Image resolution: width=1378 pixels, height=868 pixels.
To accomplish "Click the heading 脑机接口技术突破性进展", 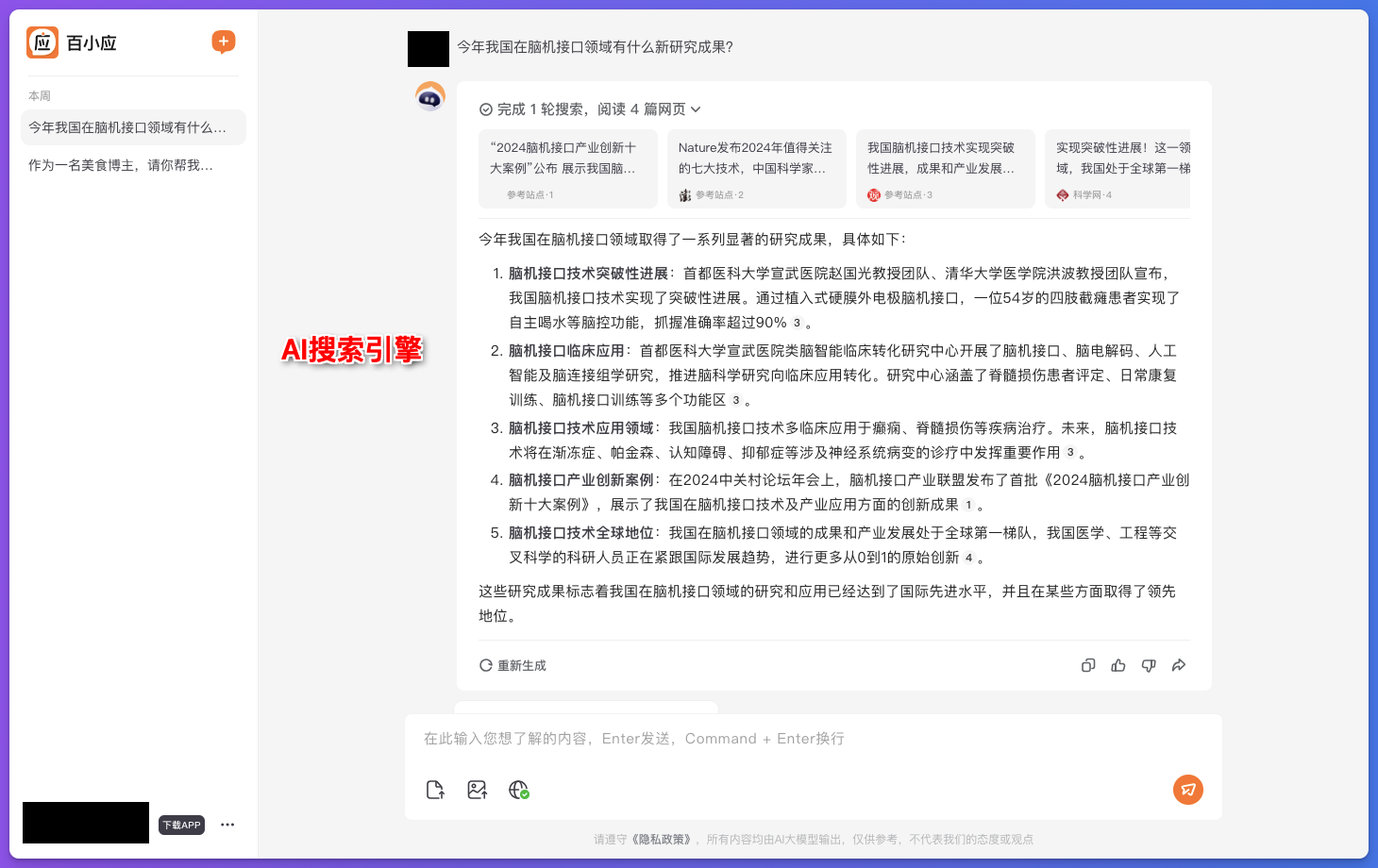I will click(588, 274).
